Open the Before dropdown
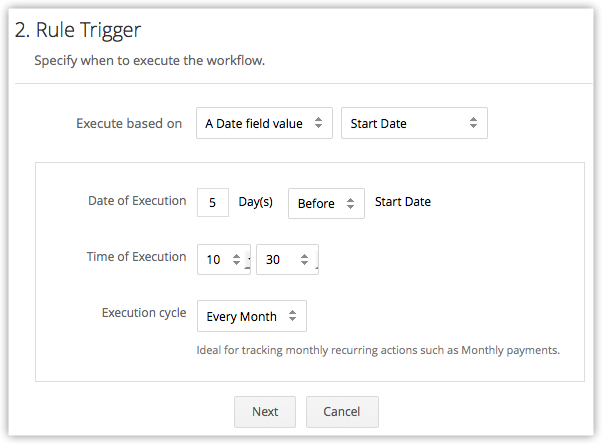The image size is (602, 444). click(325, 203)
